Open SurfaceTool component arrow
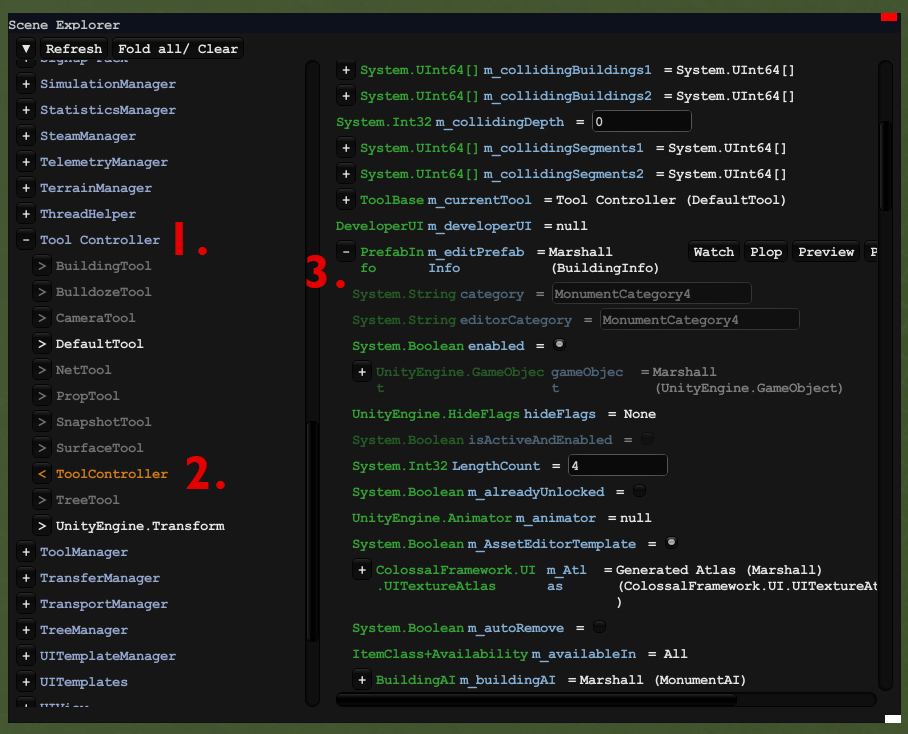This screenshot has height=734, width=908. [x=42, y=448]
